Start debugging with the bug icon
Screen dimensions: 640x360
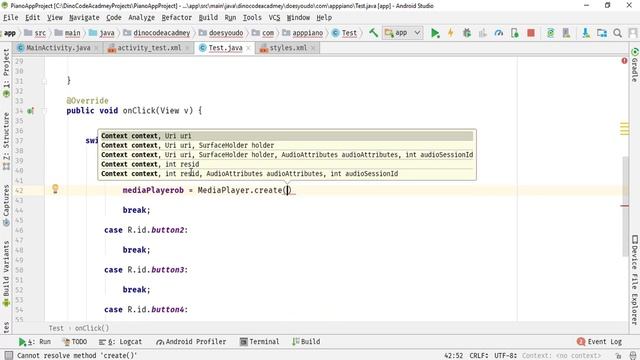(467, 33)
